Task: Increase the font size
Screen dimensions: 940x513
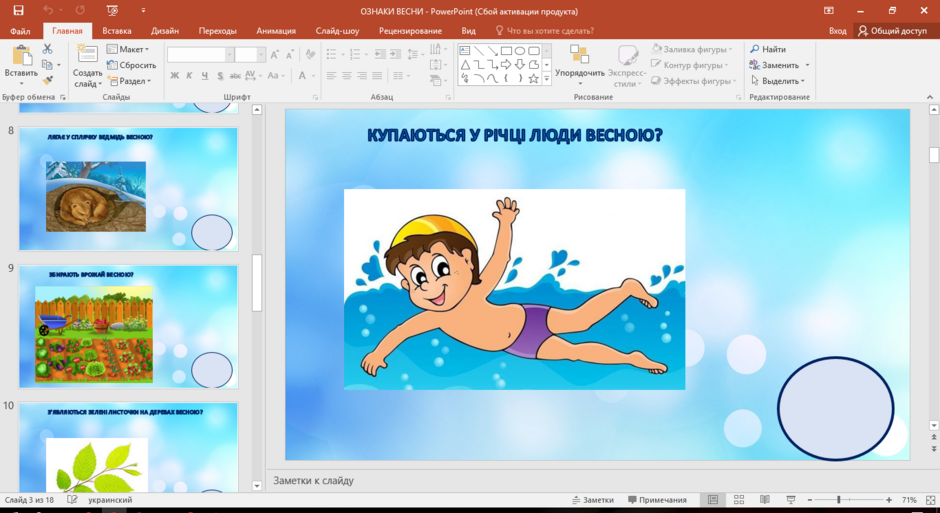Action: pyautogui.click(x=275, y=55)
